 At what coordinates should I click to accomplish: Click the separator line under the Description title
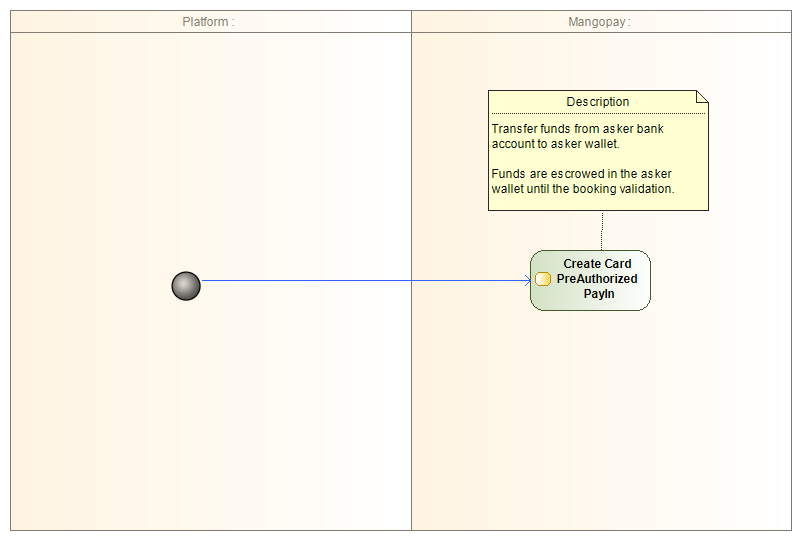(x=598, y=113)
